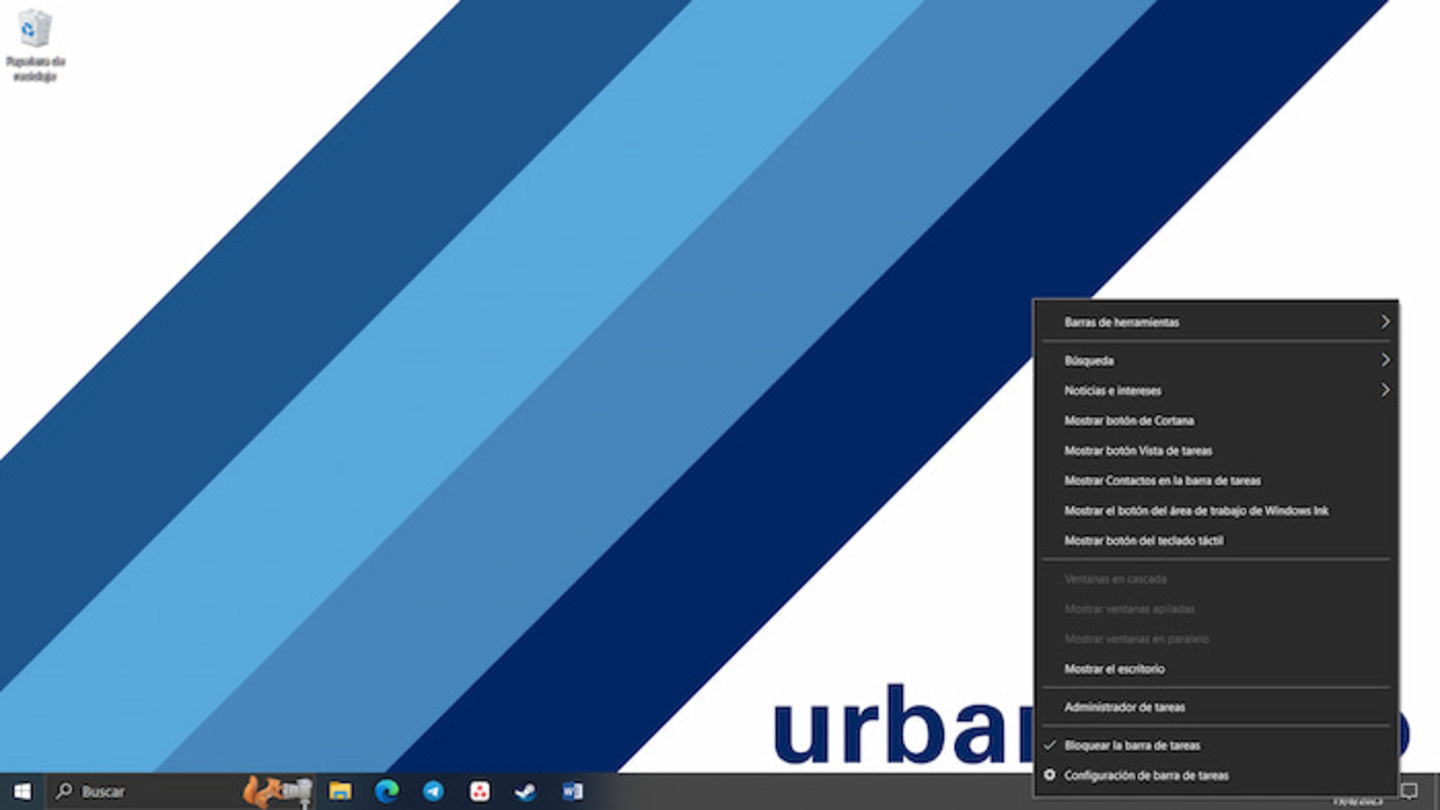Click the Buscar search box
1440x810 pixels.
tap(180, 791)
